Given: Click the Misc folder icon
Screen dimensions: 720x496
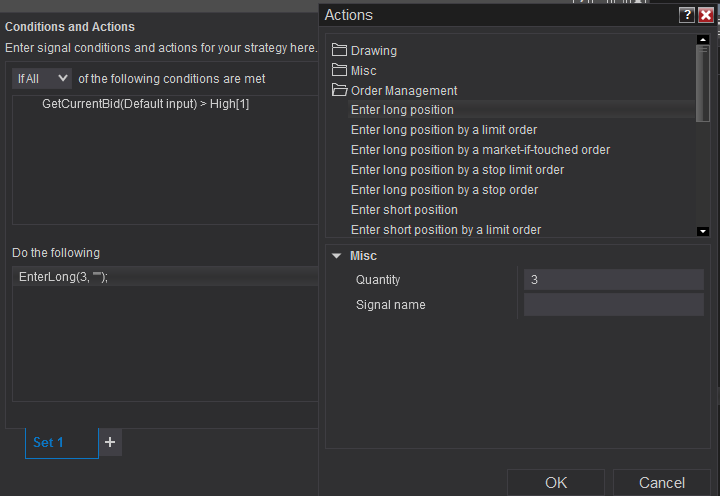Looking at the screenshot, I should coord(339,71).
